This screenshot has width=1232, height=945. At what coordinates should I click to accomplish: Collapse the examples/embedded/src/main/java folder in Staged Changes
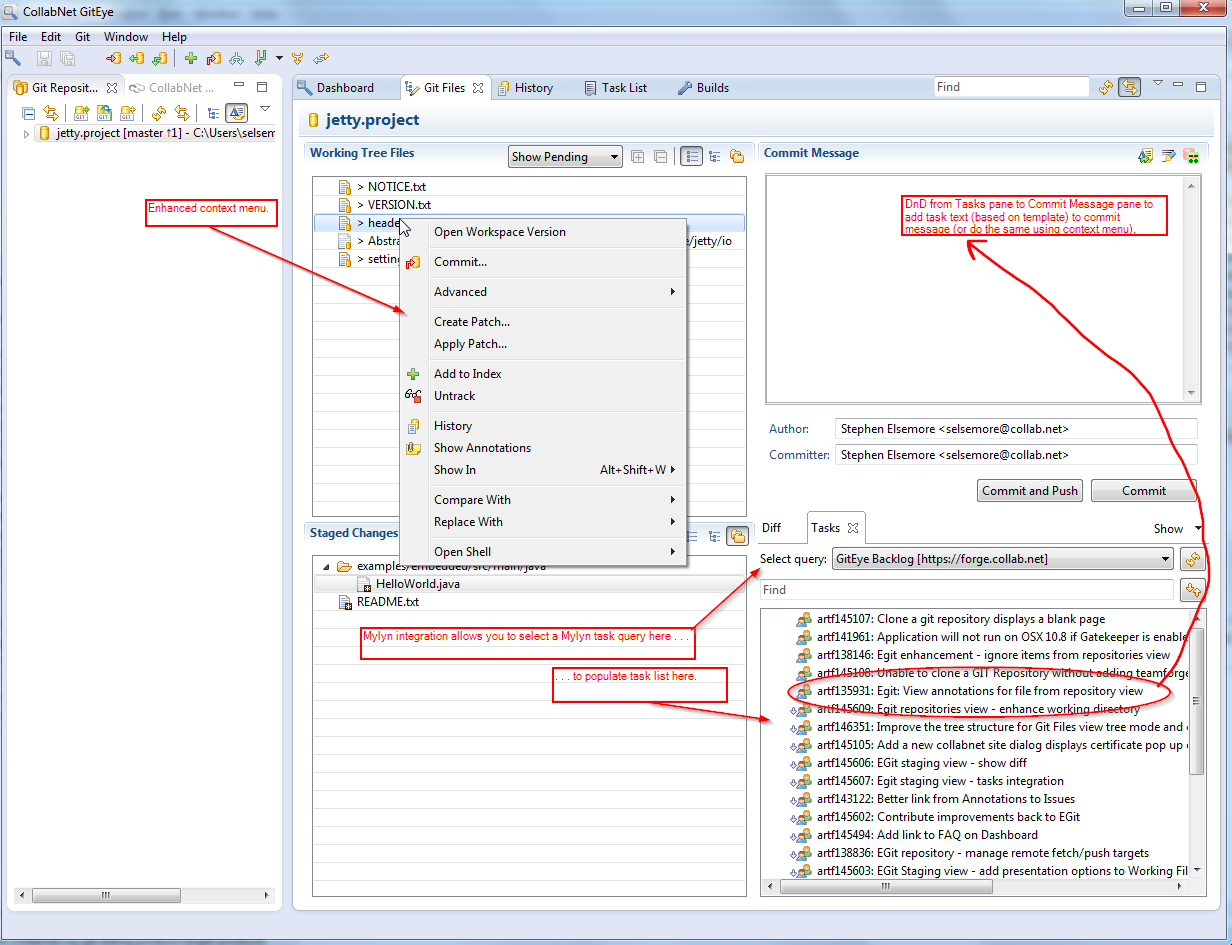coord(326,567)
